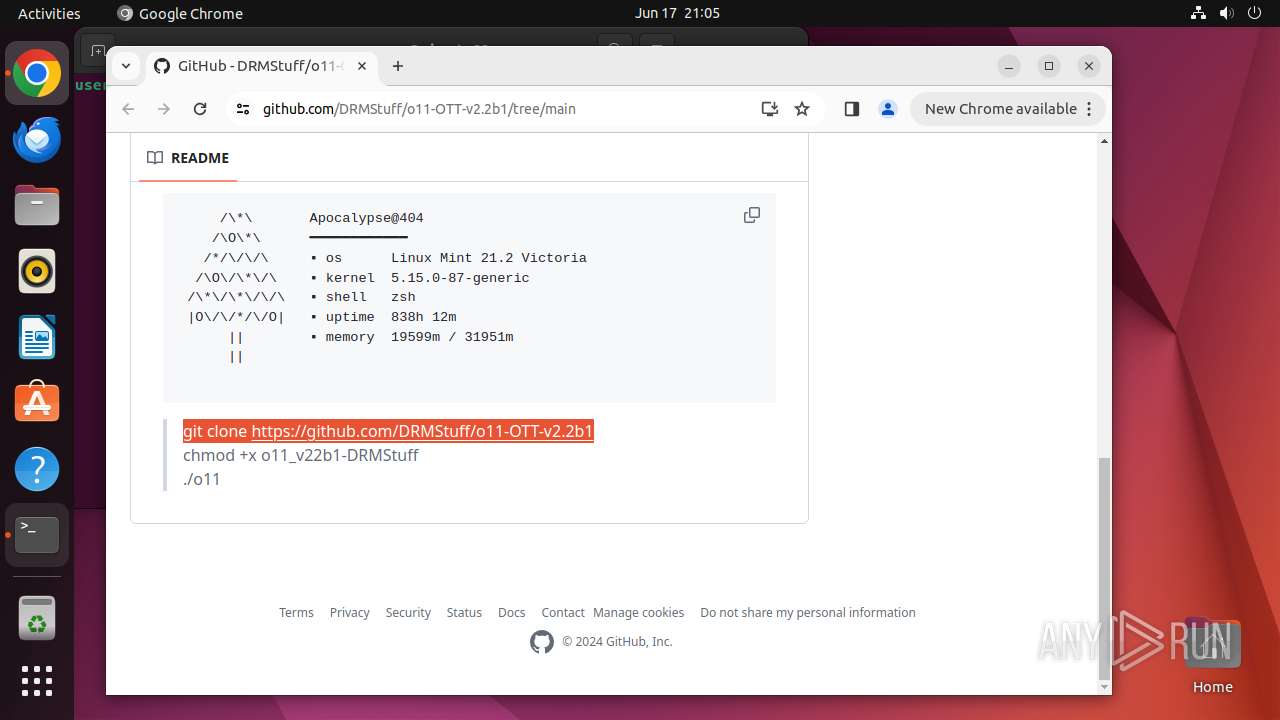Screen dimensions: 1280x720
Task: Launch Thunderbird Mail from the dock
Action: click(x=37, y=140)
